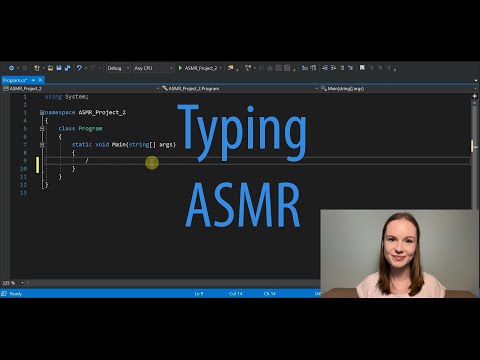480x360 pixels.
Task: Click the Ch 14 status indicator
Action: pos(270,294)
